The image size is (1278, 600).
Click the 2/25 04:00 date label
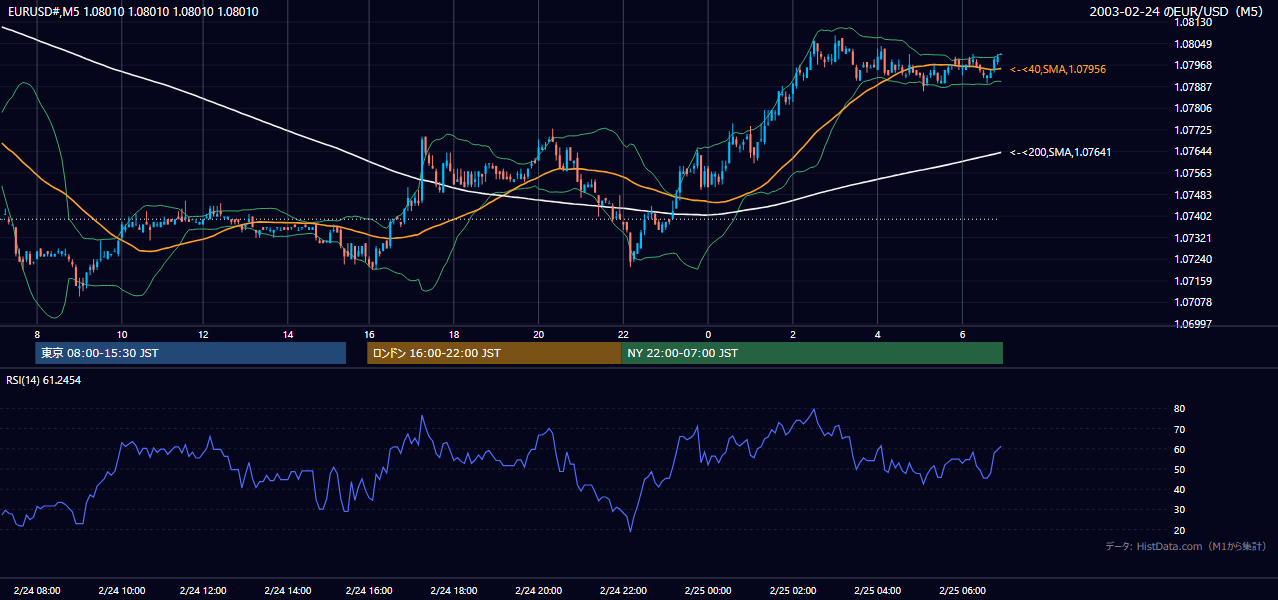pos(877,590)
